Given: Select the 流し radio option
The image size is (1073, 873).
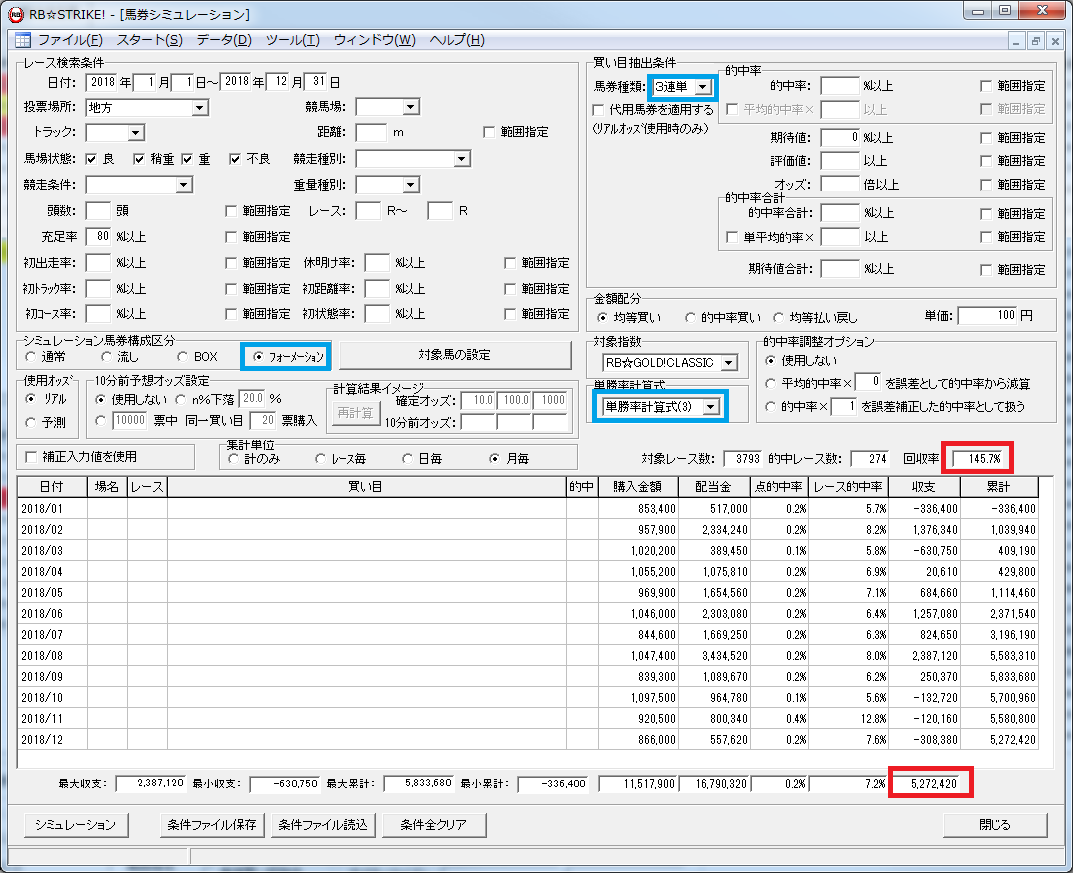Looking at the screenshot, I should (106, 356).
